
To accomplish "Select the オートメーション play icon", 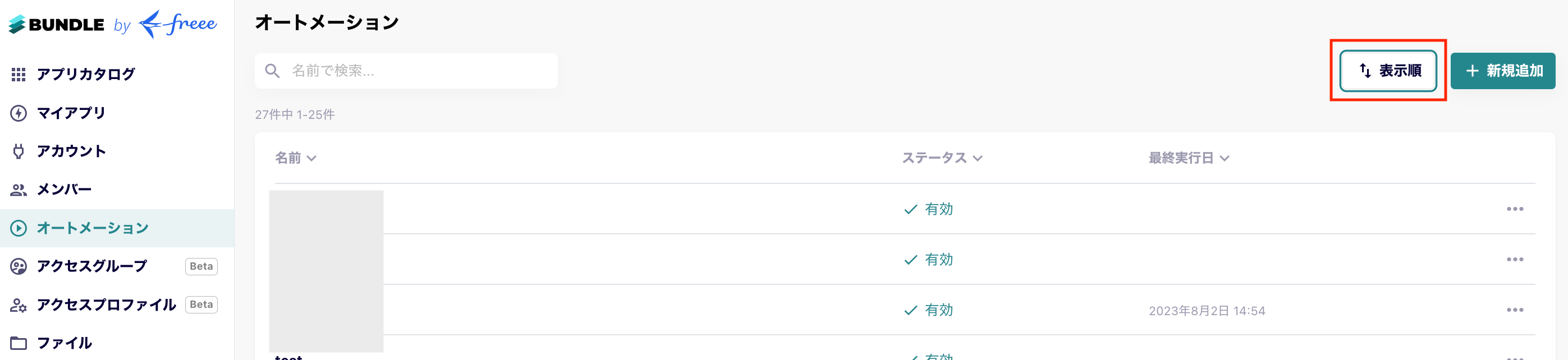I will (x=20, y=228).
